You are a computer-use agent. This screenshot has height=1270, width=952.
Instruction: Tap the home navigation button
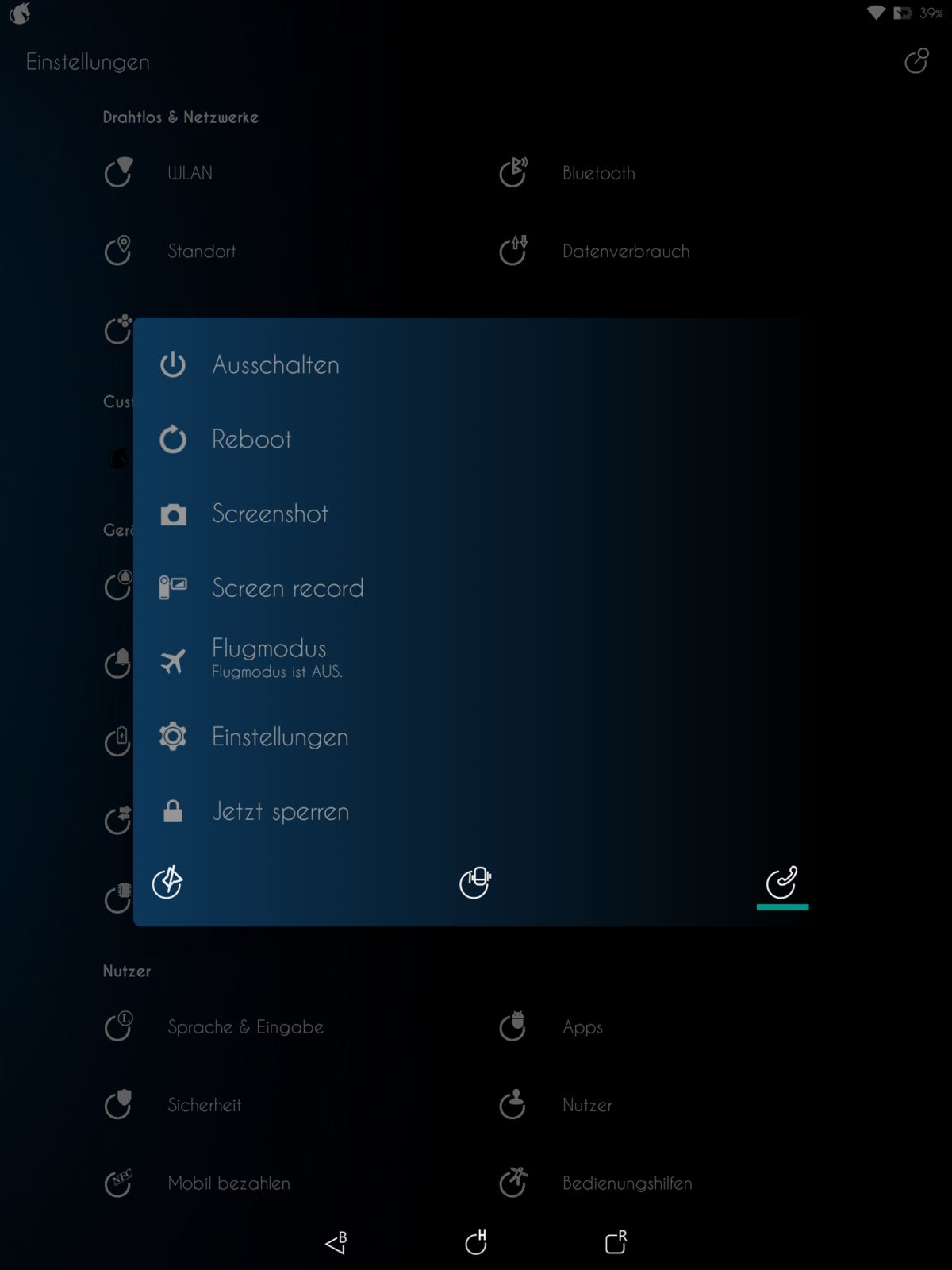[x=476, y=1242]
